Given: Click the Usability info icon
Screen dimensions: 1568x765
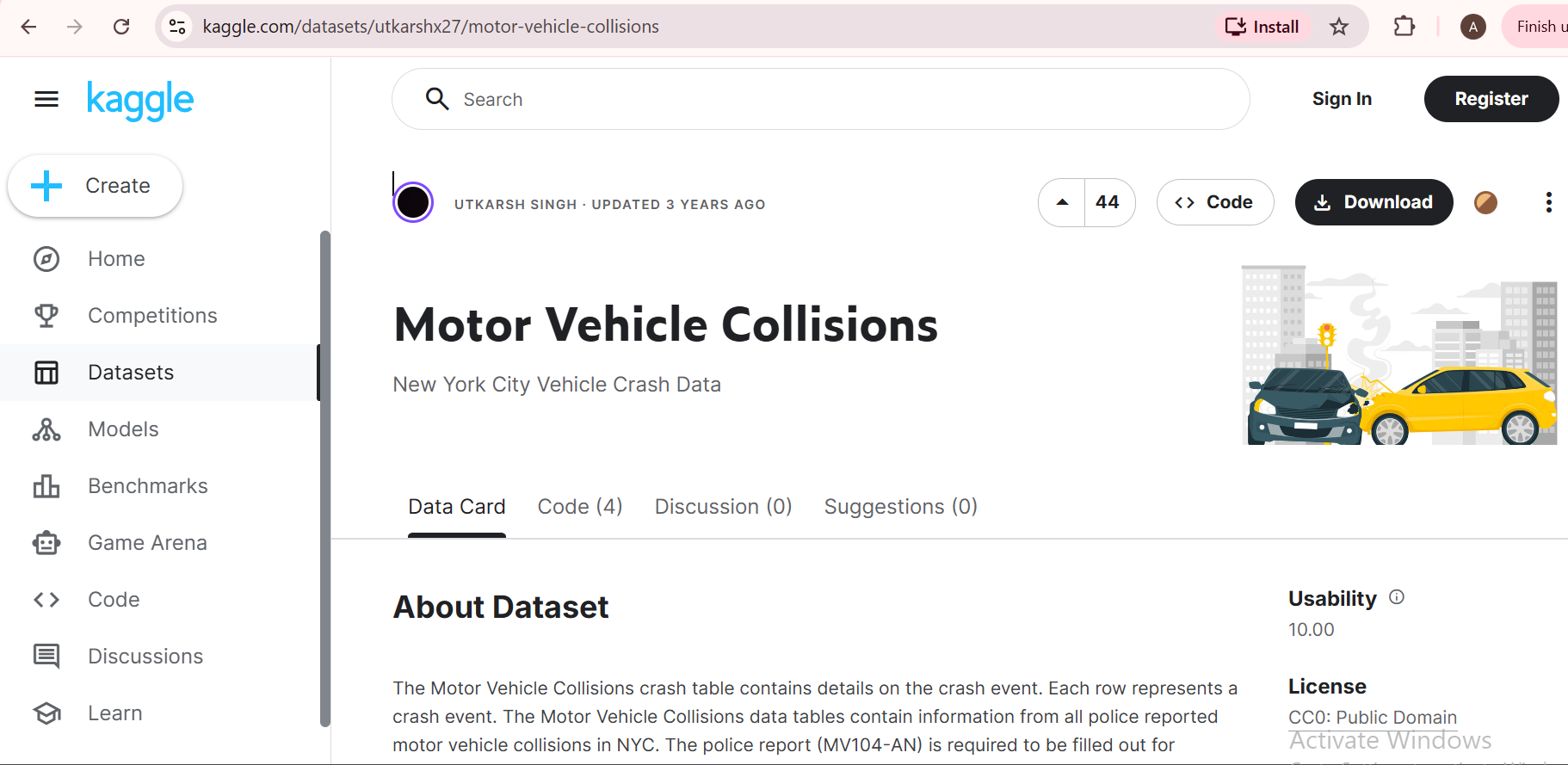Looking at the screenshot, I should click(1397, 597).
